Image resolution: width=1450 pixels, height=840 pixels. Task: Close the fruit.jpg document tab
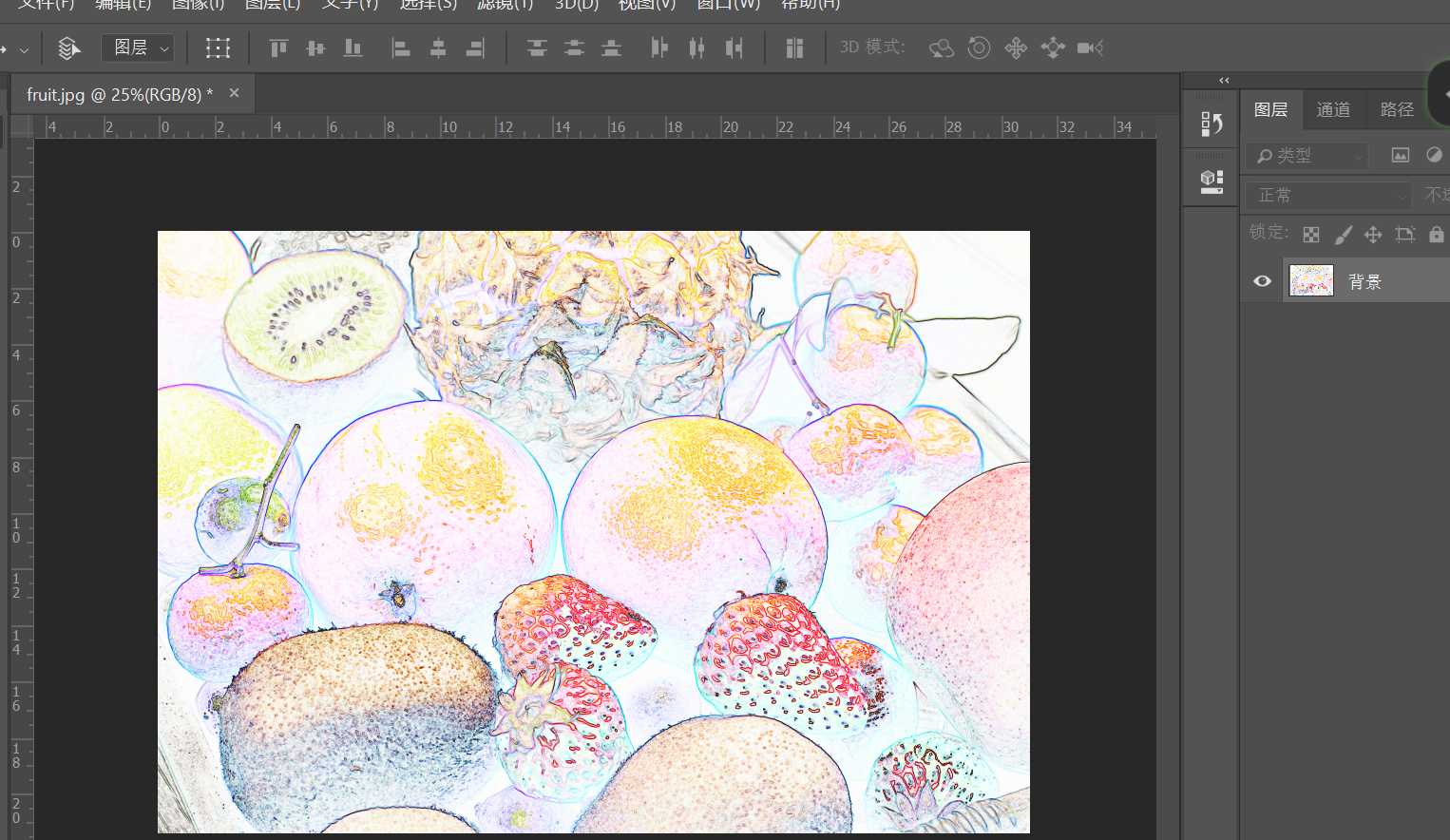click(x=234, y=93)
